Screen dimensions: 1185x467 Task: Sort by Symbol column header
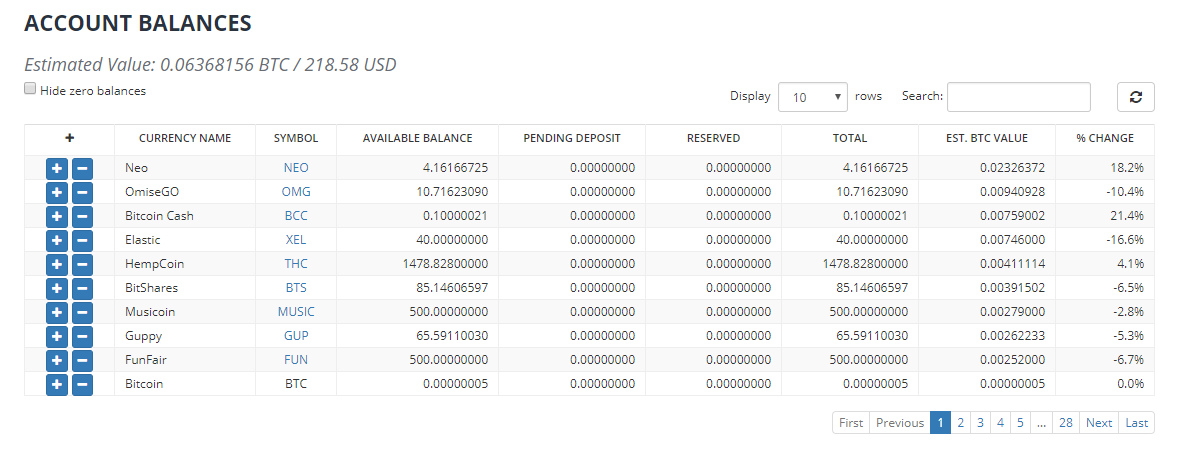click(x=295, y=138)
